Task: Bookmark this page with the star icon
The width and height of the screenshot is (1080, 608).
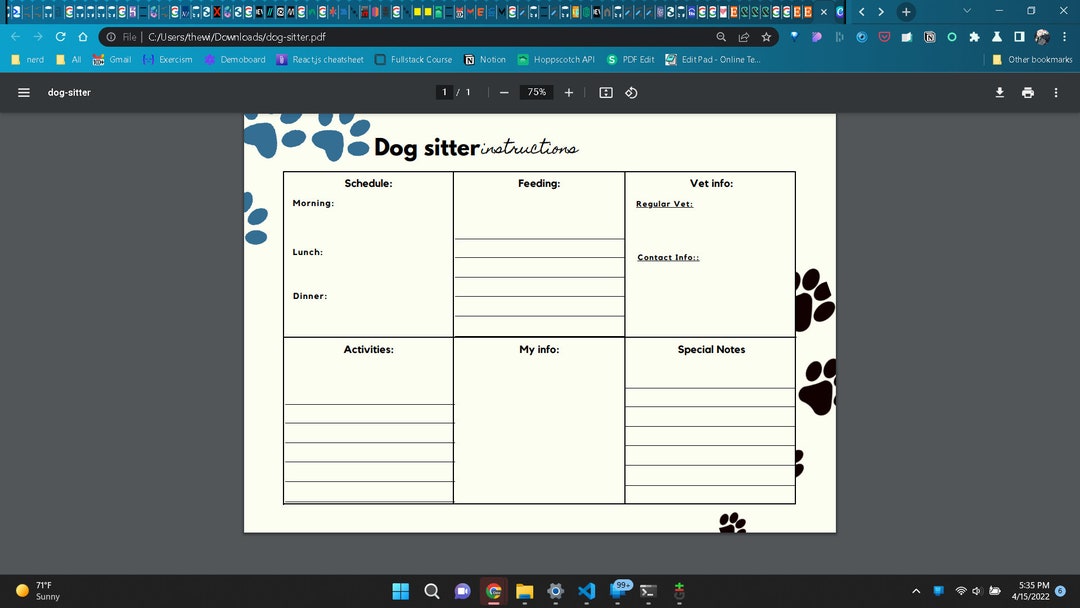Action: (766, 36)
